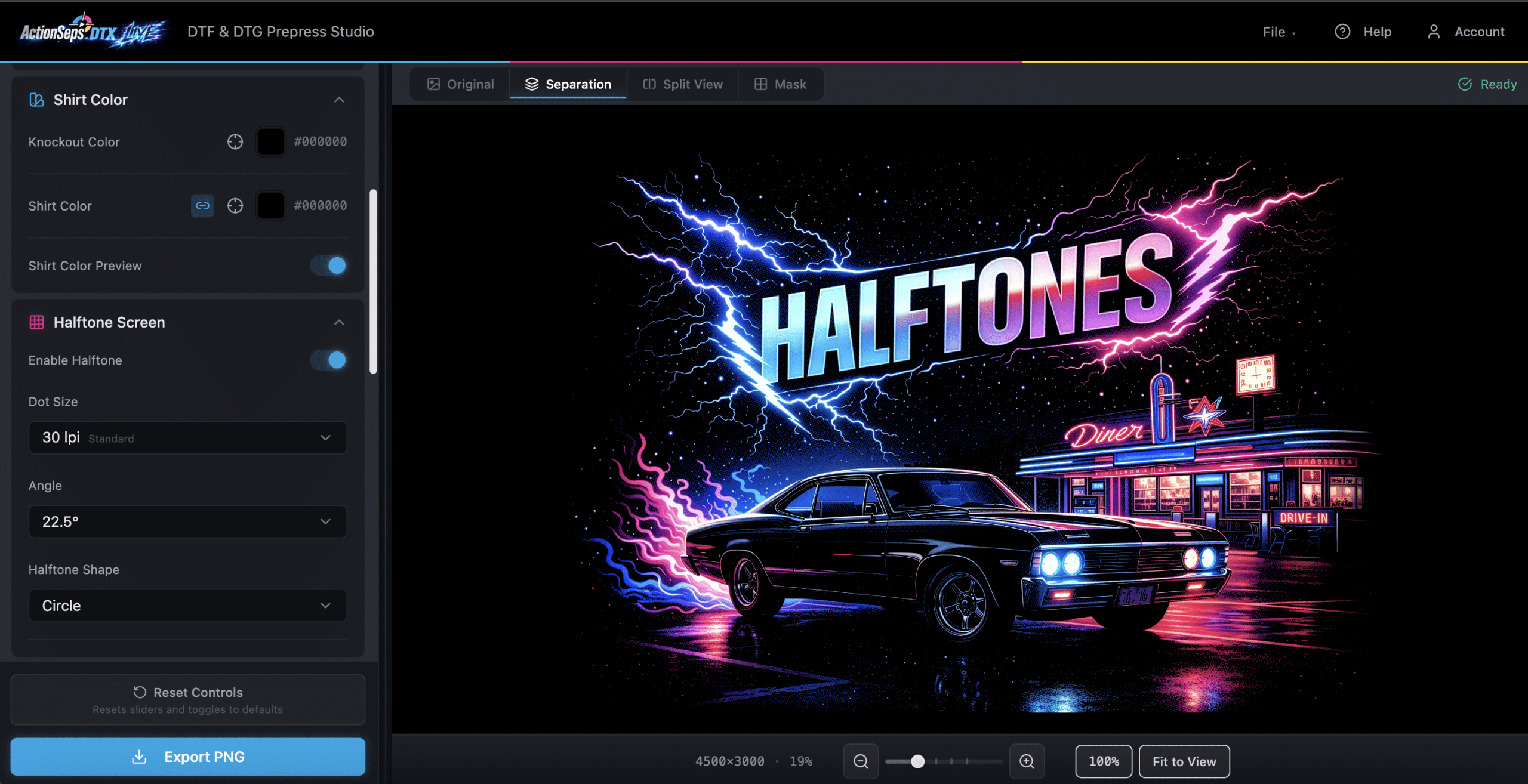Open the Dot Size 30 lpi dropdown

pos(187,437)
